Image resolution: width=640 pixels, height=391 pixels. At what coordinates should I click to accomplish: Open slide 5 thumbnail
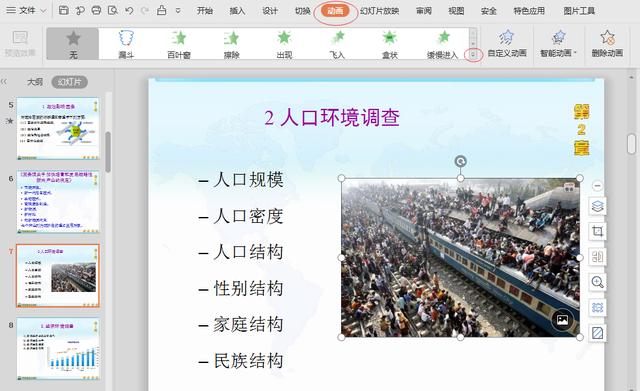58,129
